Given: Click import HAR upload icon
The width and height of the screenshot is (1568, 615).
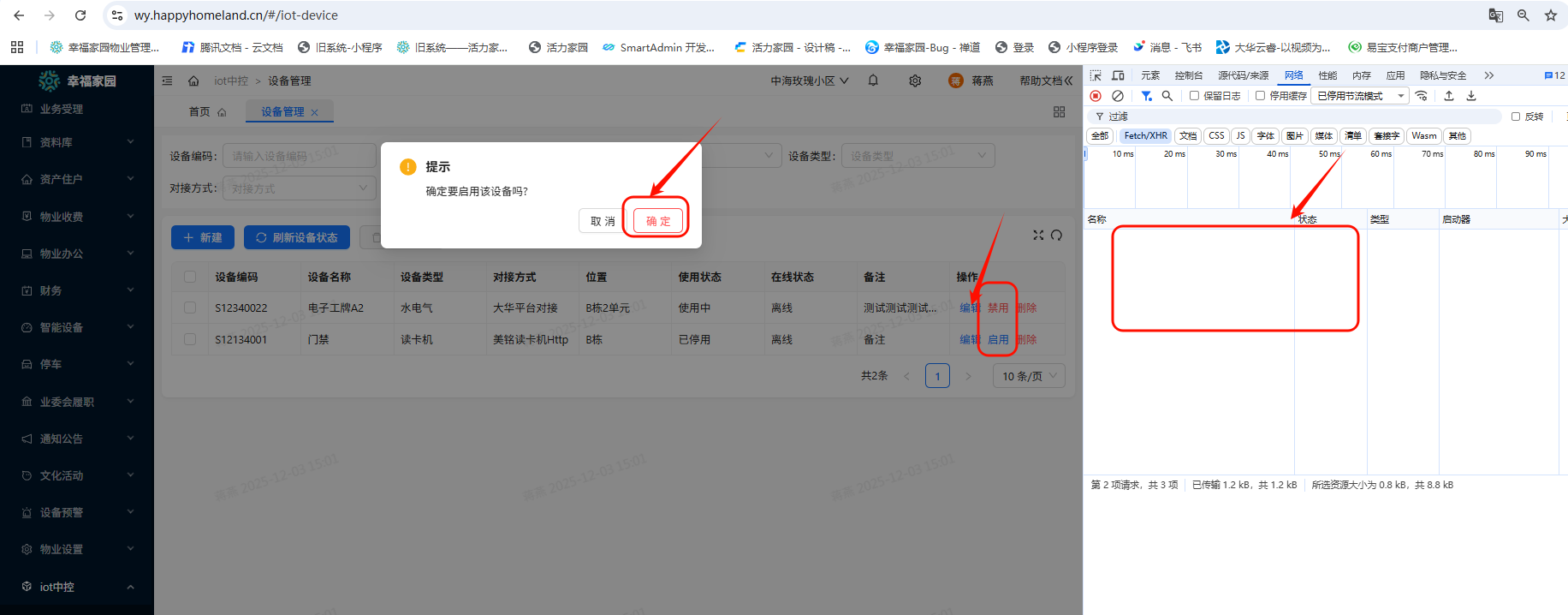Looking at the screenshot, I should pos(1449,96).
